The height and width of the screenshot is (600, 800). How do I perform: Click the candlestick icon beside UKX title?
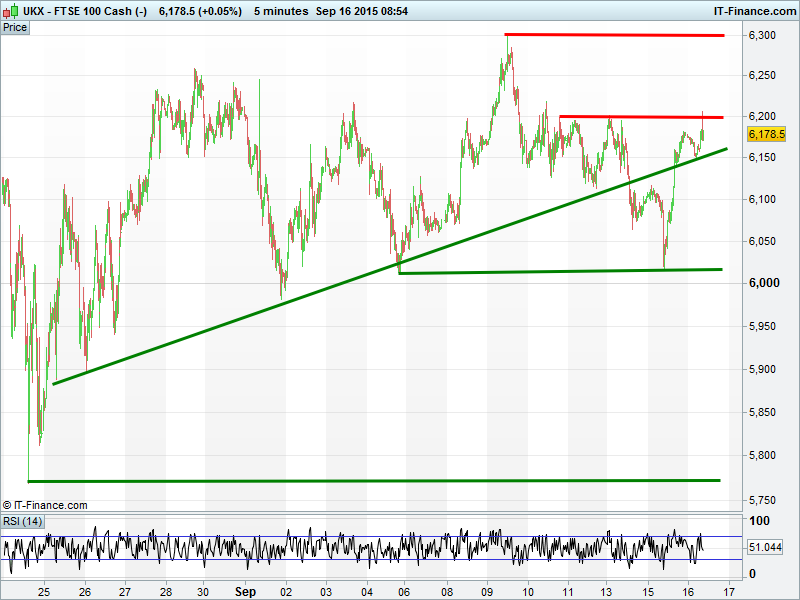click(x=10, y=10)
